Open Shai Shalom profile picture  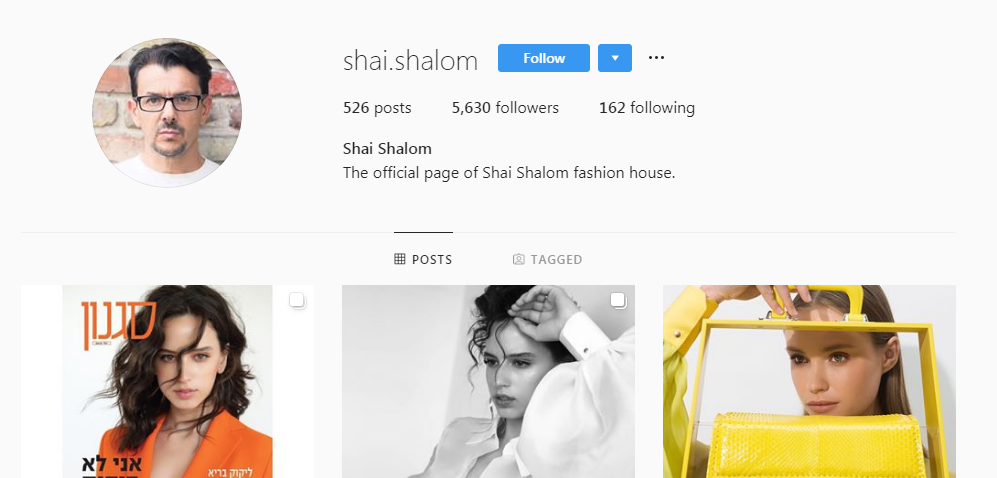point(167,113)
